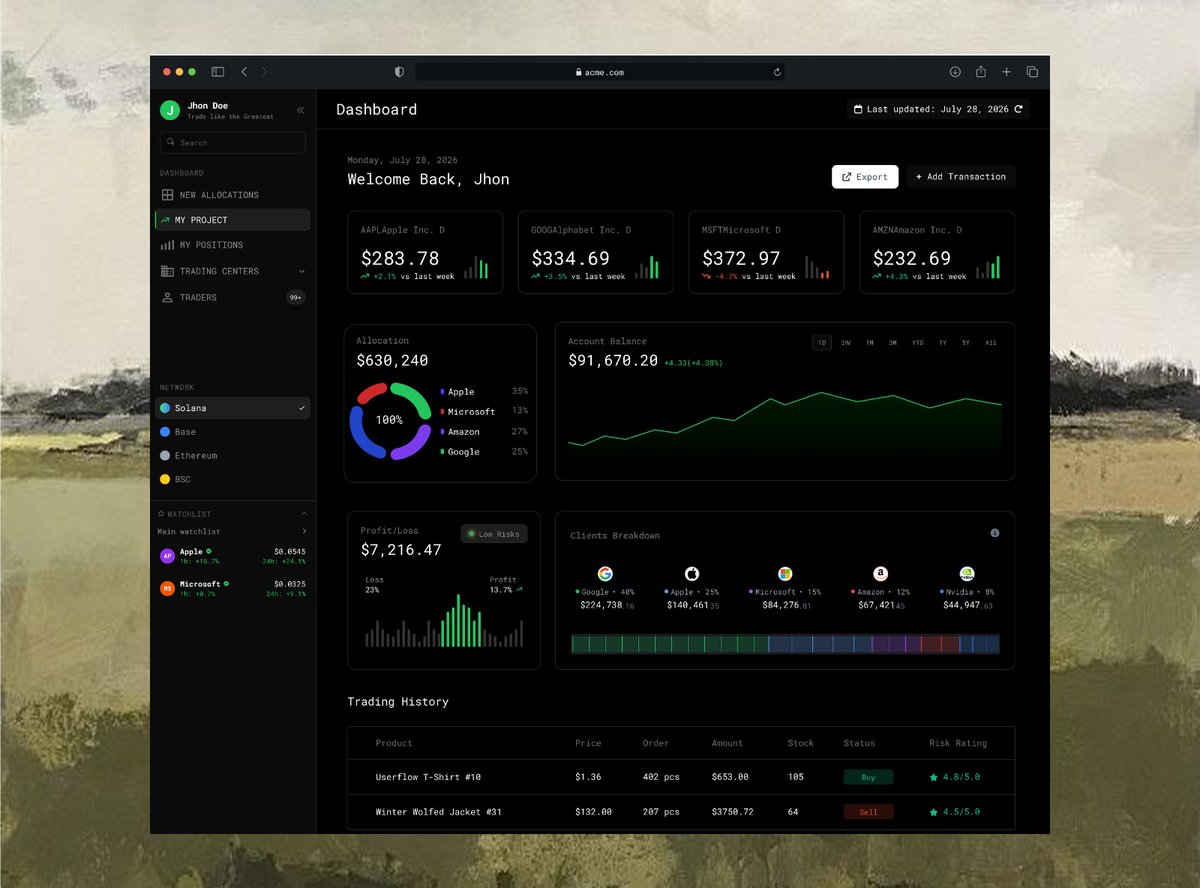Click the Clients Breakdown info icon
This screenshot has width=1200, height=888.
pyautogui.click(x=995, y=533)
